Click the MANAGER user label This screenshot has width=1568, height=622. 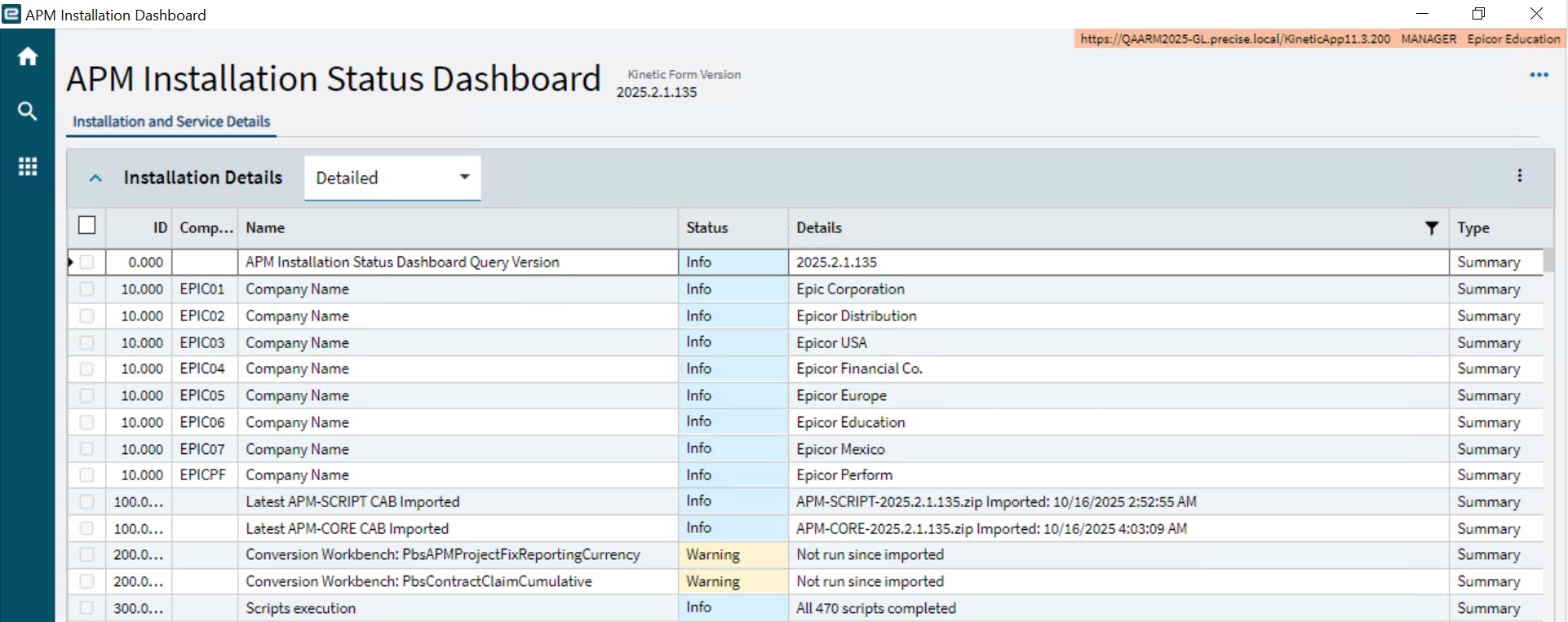(x=1428, y=39)
